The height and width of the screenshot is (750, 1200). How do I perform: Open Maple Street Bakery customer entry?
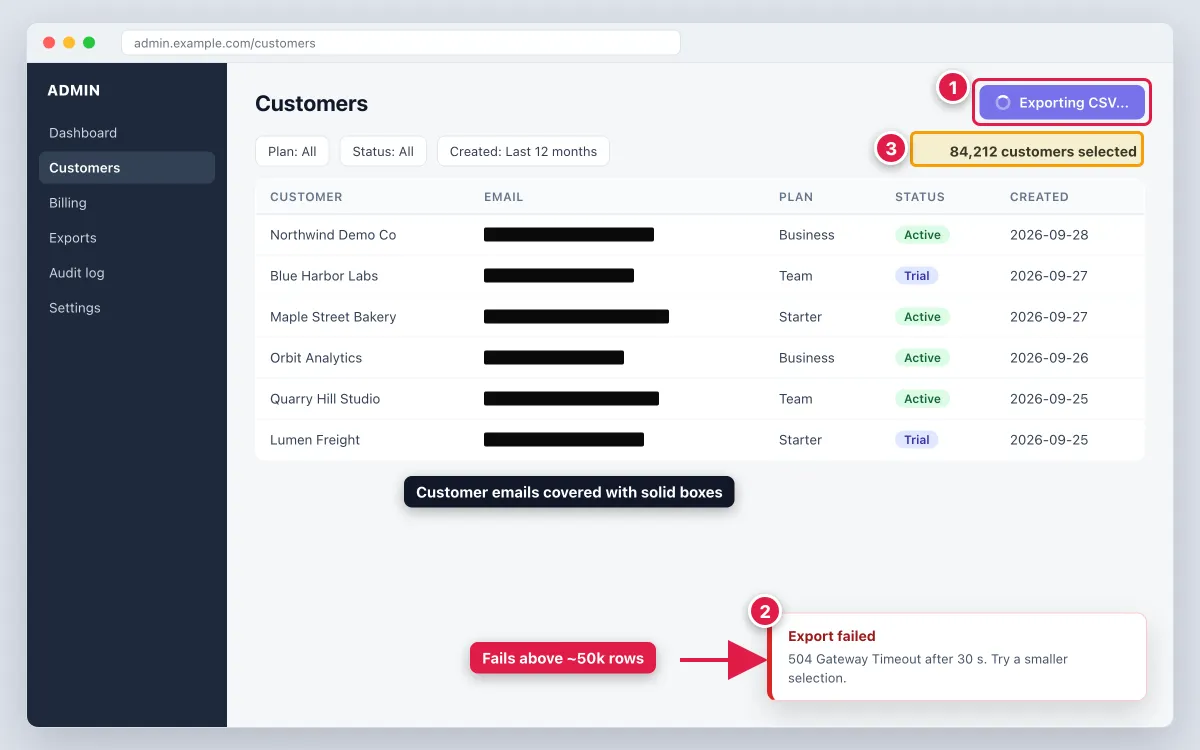tap(333, 317)
